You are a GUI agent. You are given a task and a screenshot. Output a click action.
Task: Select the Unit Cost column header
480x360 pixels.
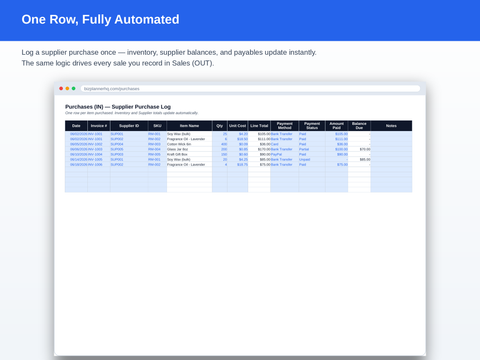[x=238, y=126]
